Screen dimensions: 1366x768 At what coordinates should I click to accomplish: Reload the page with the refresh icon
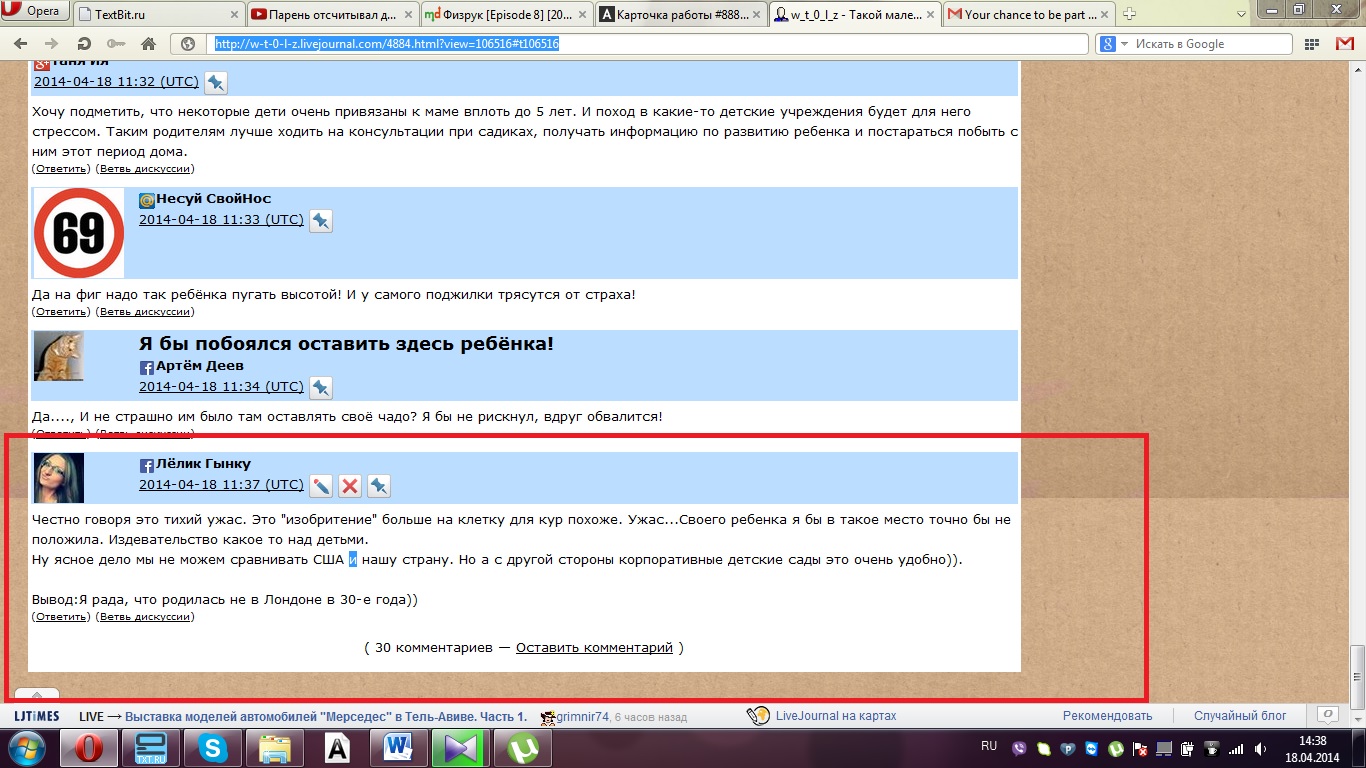[x=84, y=44]
